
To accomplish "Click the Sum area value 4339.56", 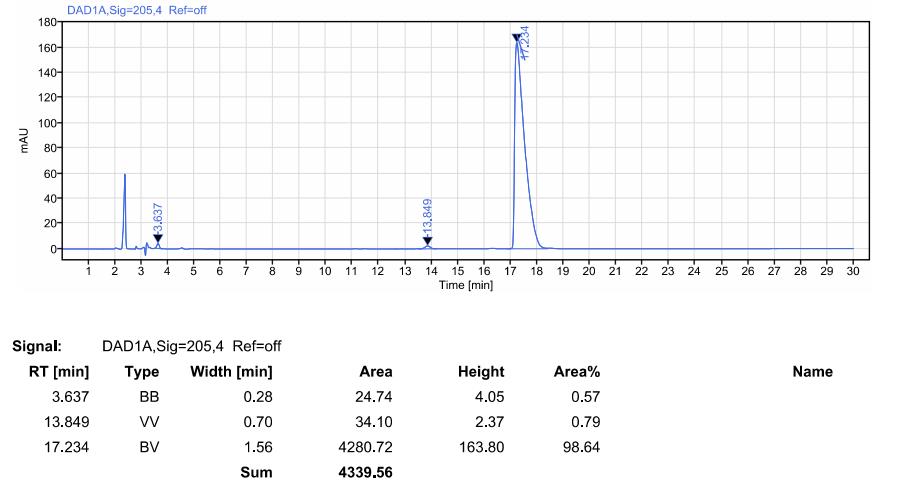I will 364,472.
